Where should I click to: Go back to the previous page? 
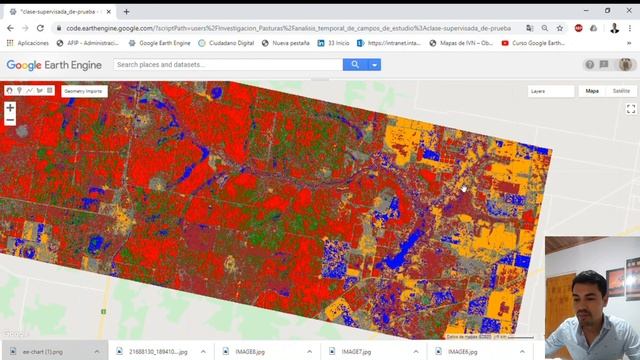click(x=10, y=28)
